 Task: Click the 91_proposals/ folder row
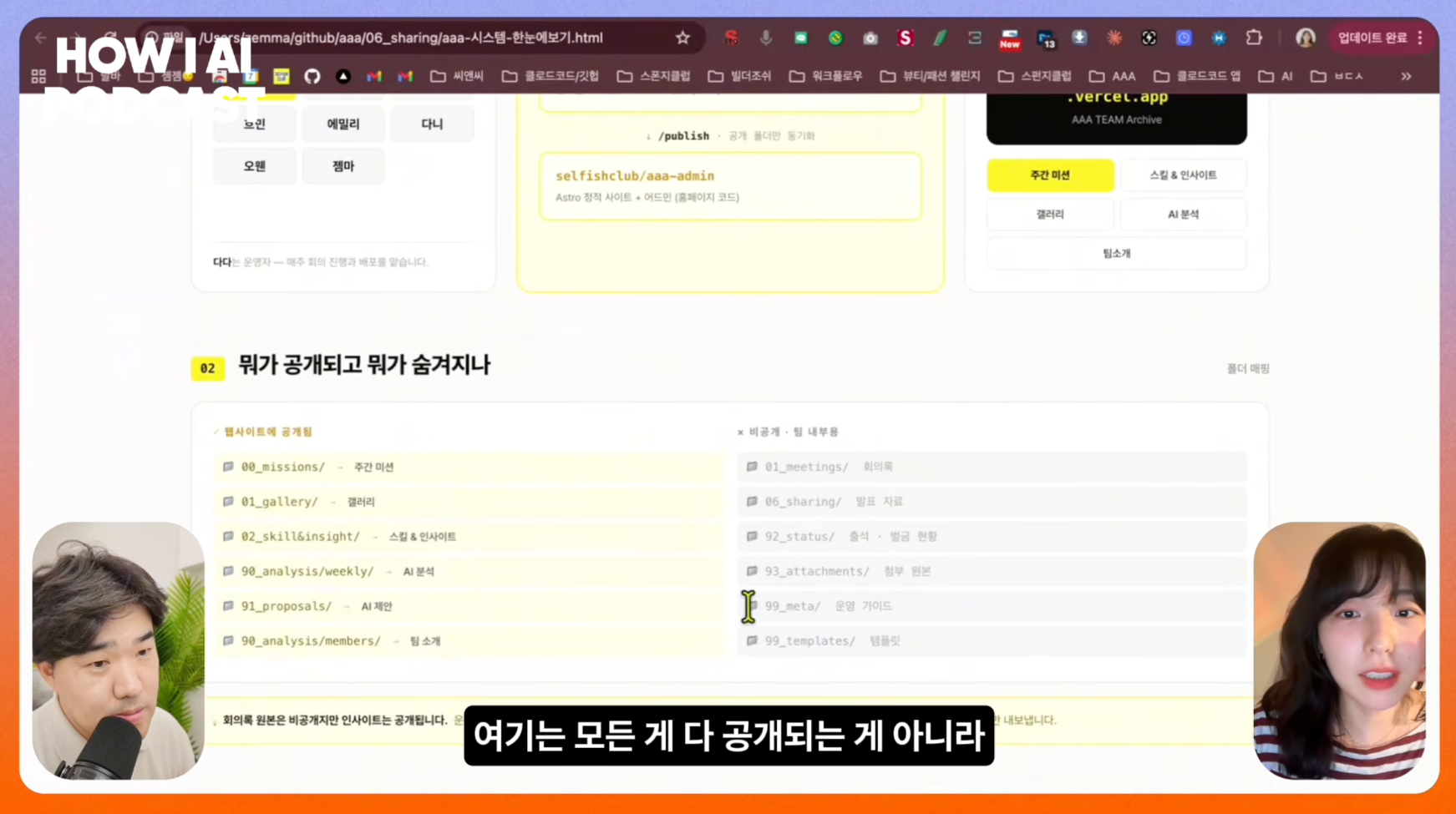[469, 606]
